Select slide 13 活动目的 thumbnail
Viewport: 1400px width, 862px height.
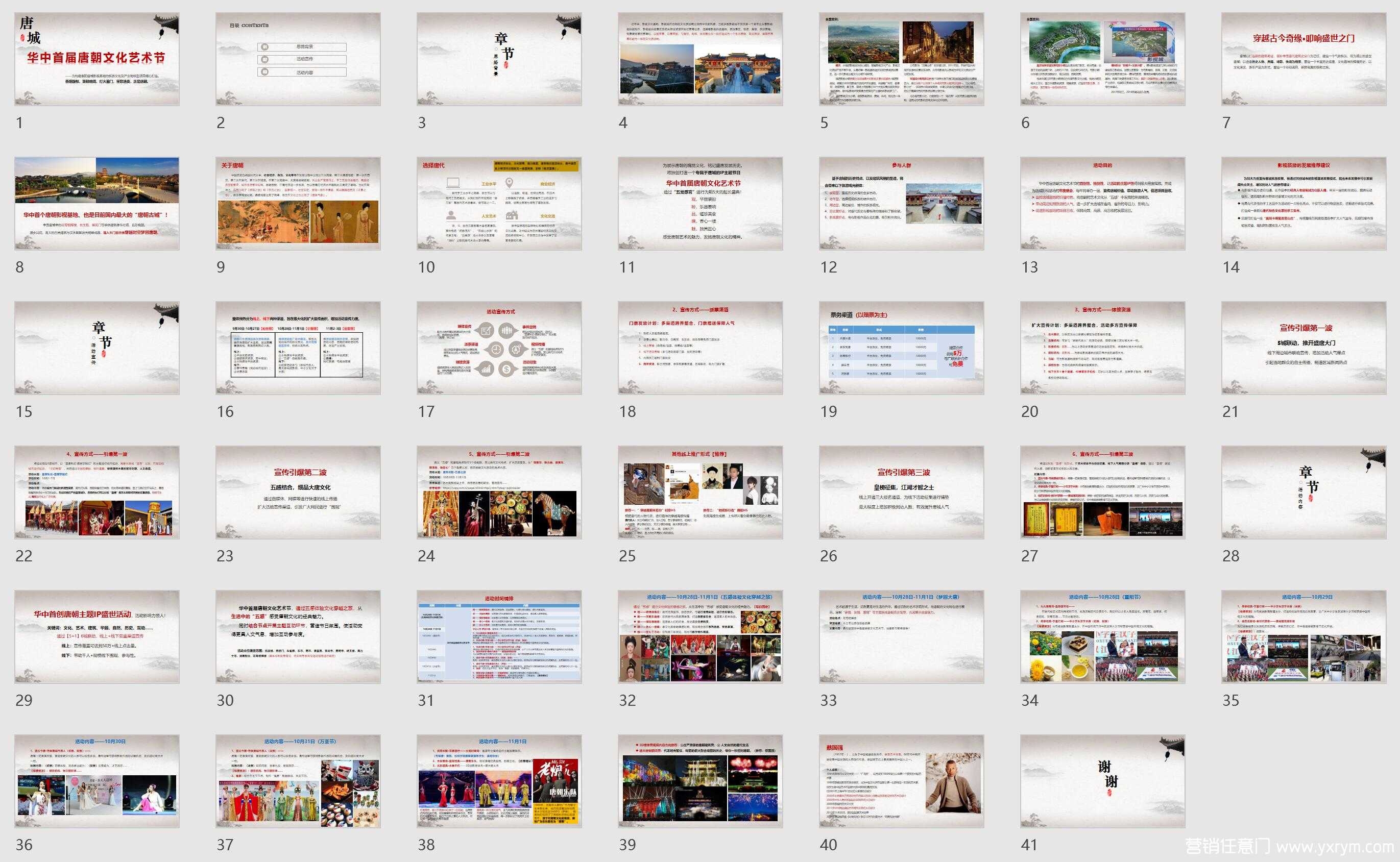click(x=1102, y=204)
